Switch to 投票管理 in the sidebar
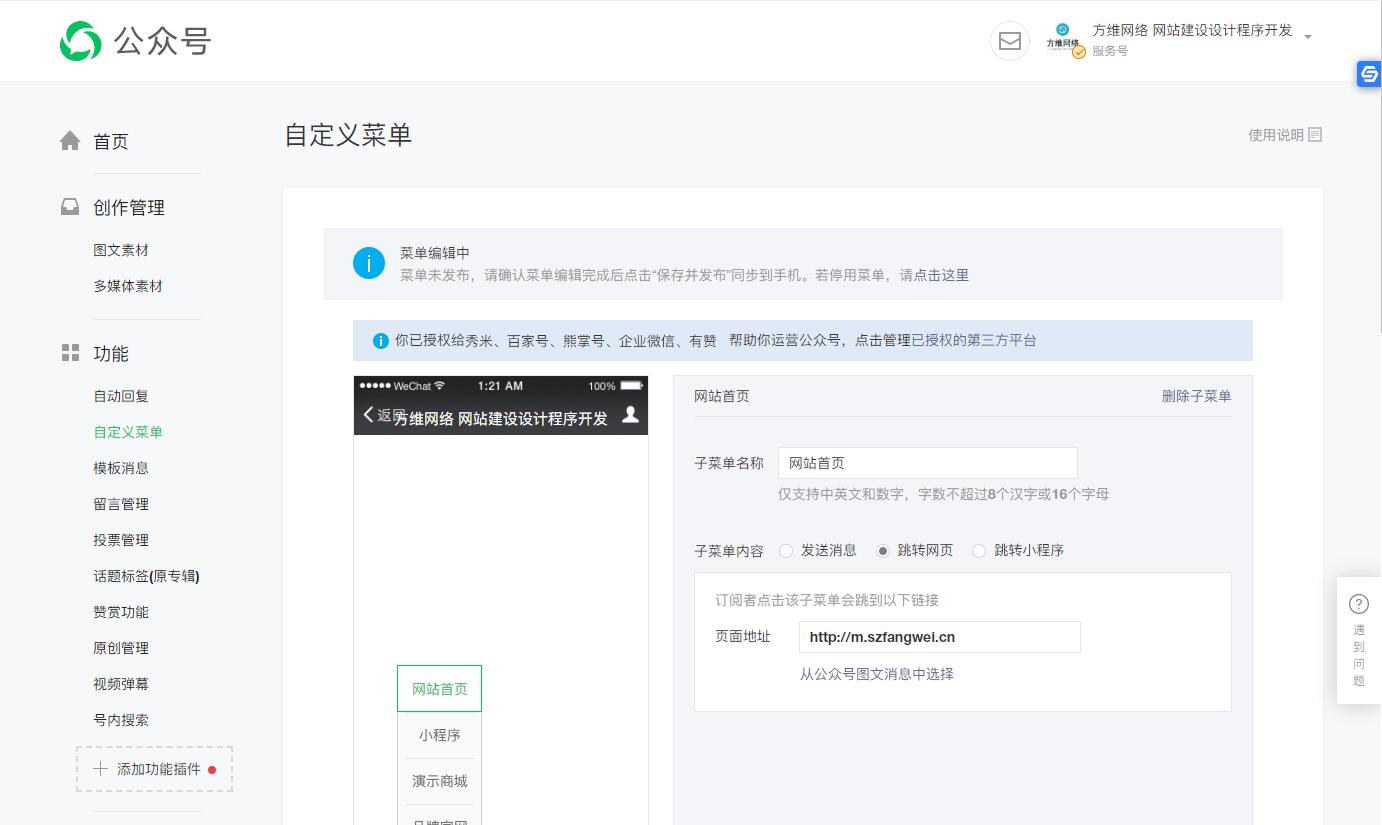The image size is (1382, 825). 121,539
